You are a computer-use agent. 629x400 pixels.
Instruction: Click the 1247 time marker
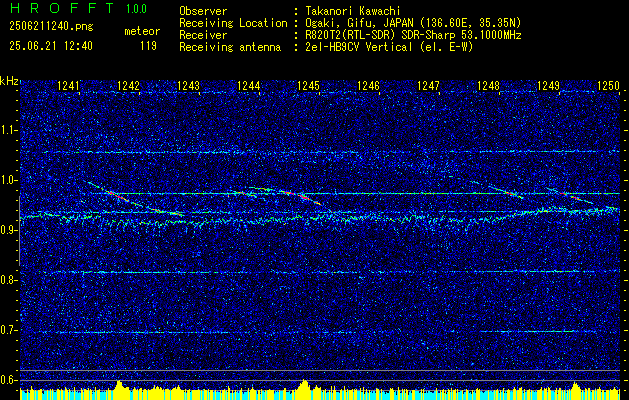[428, 85]
